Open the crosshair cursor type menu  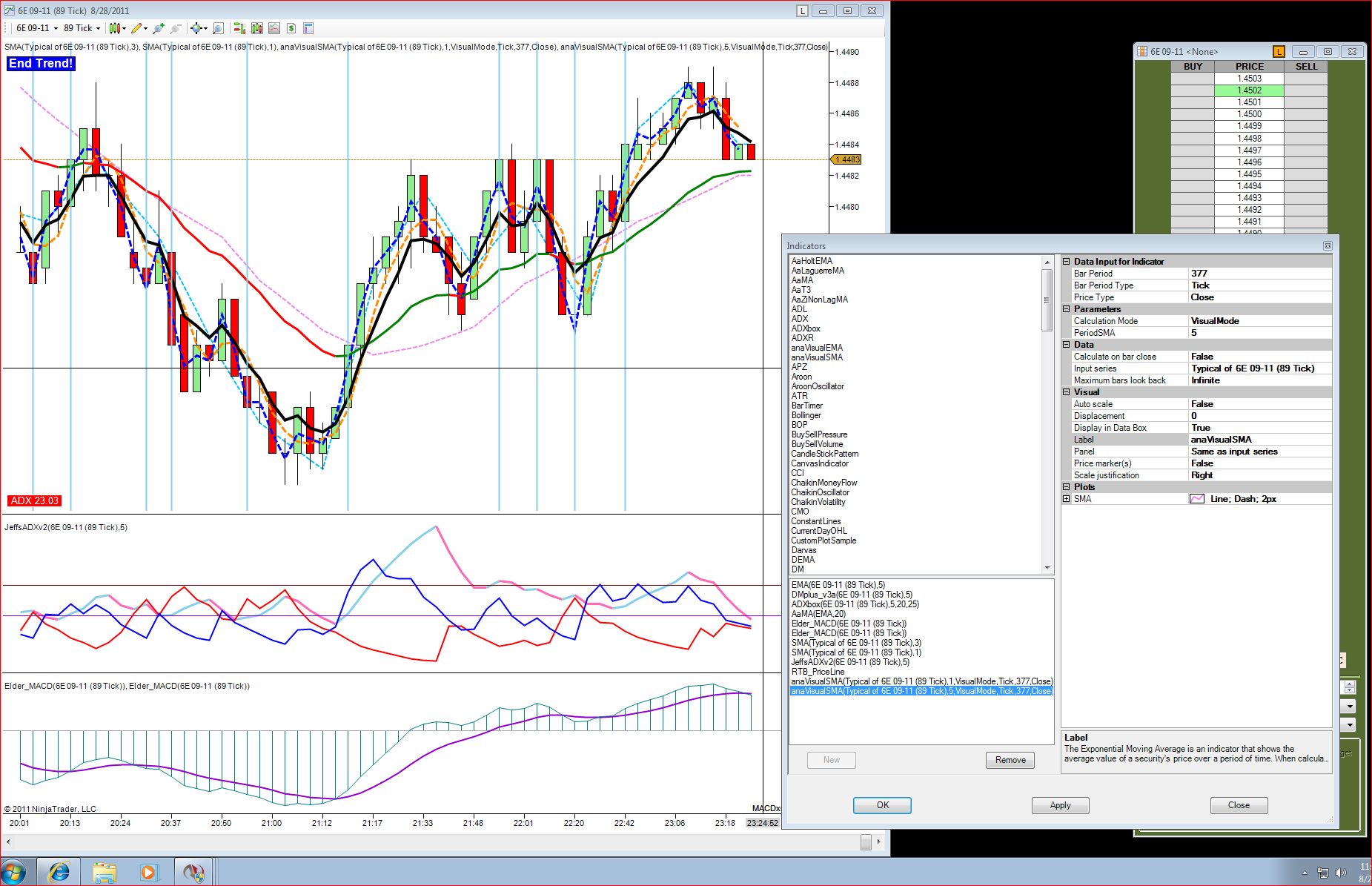(199, 28)
